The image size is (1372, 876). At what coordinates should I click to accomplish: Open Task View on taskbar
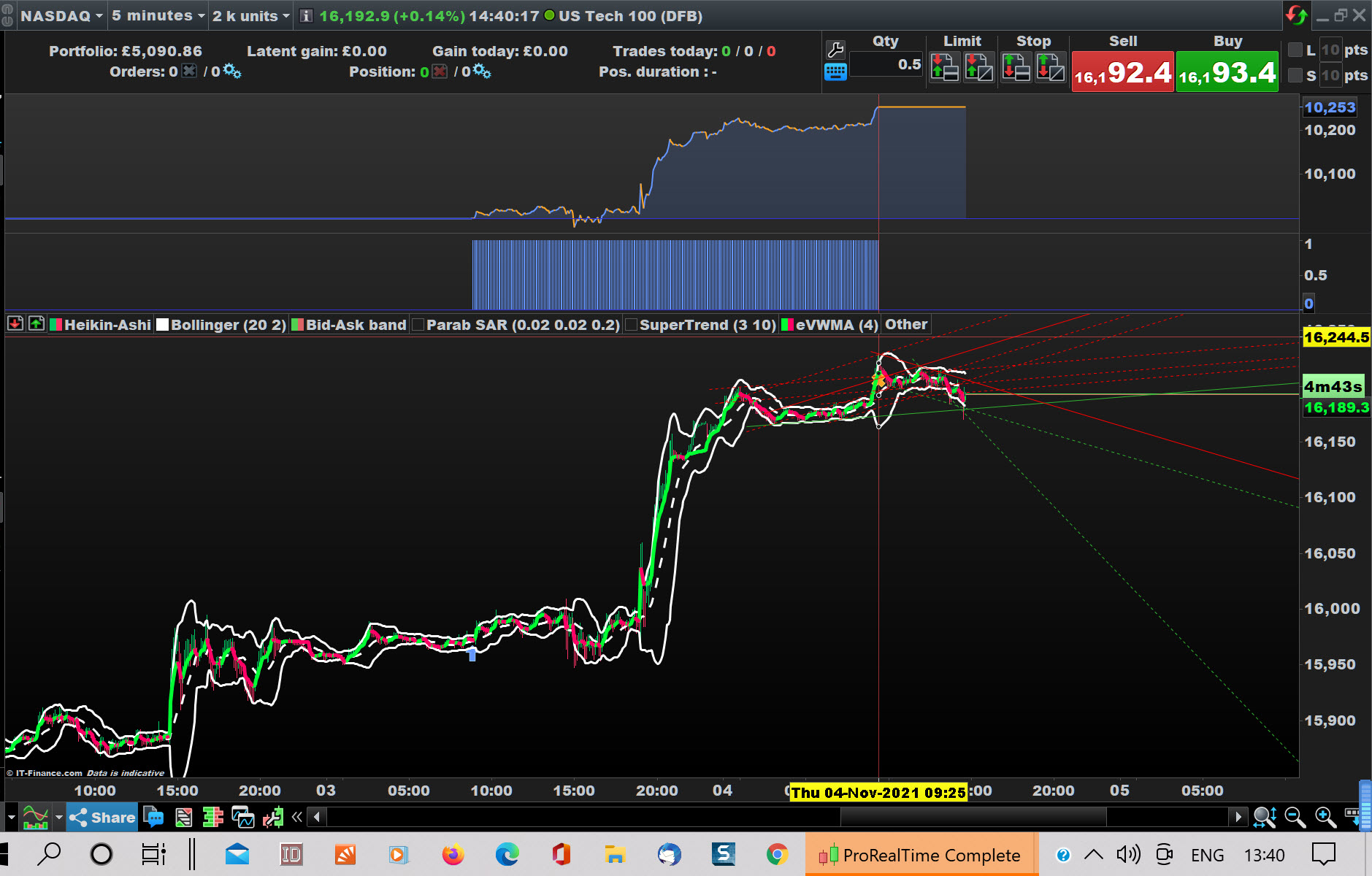point(153,854)
